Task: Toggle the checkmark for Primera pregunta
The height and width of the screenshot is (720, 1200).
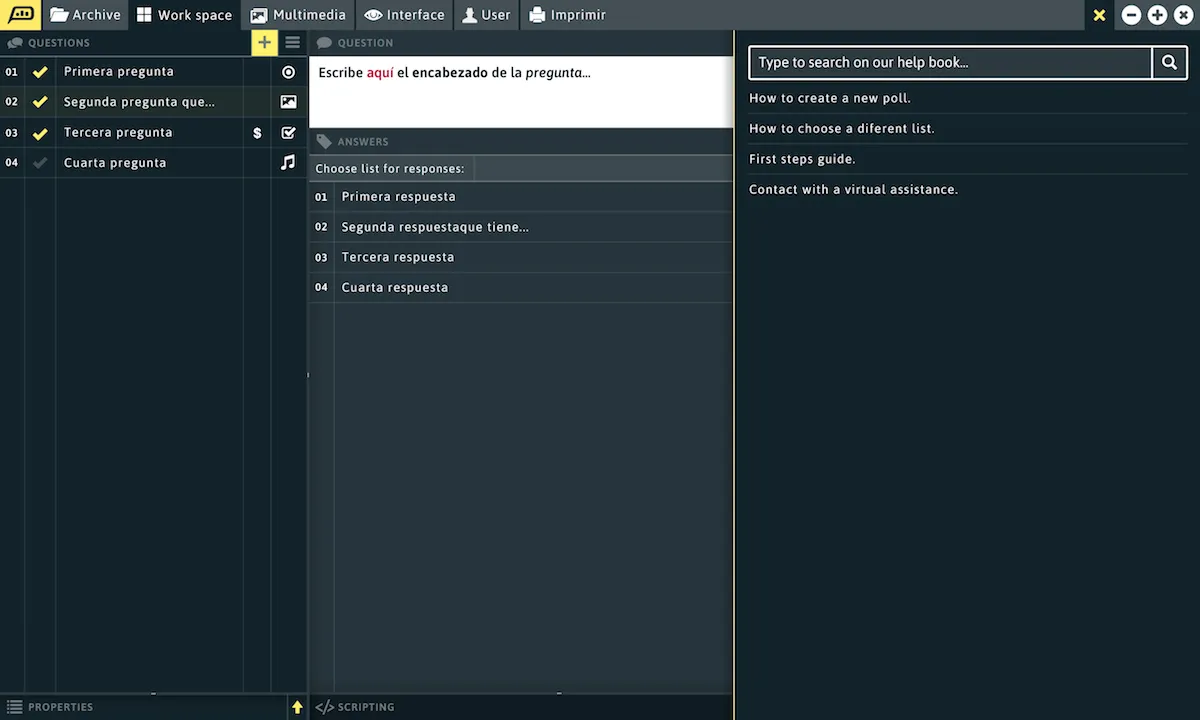Action: (x=40, y=72)
